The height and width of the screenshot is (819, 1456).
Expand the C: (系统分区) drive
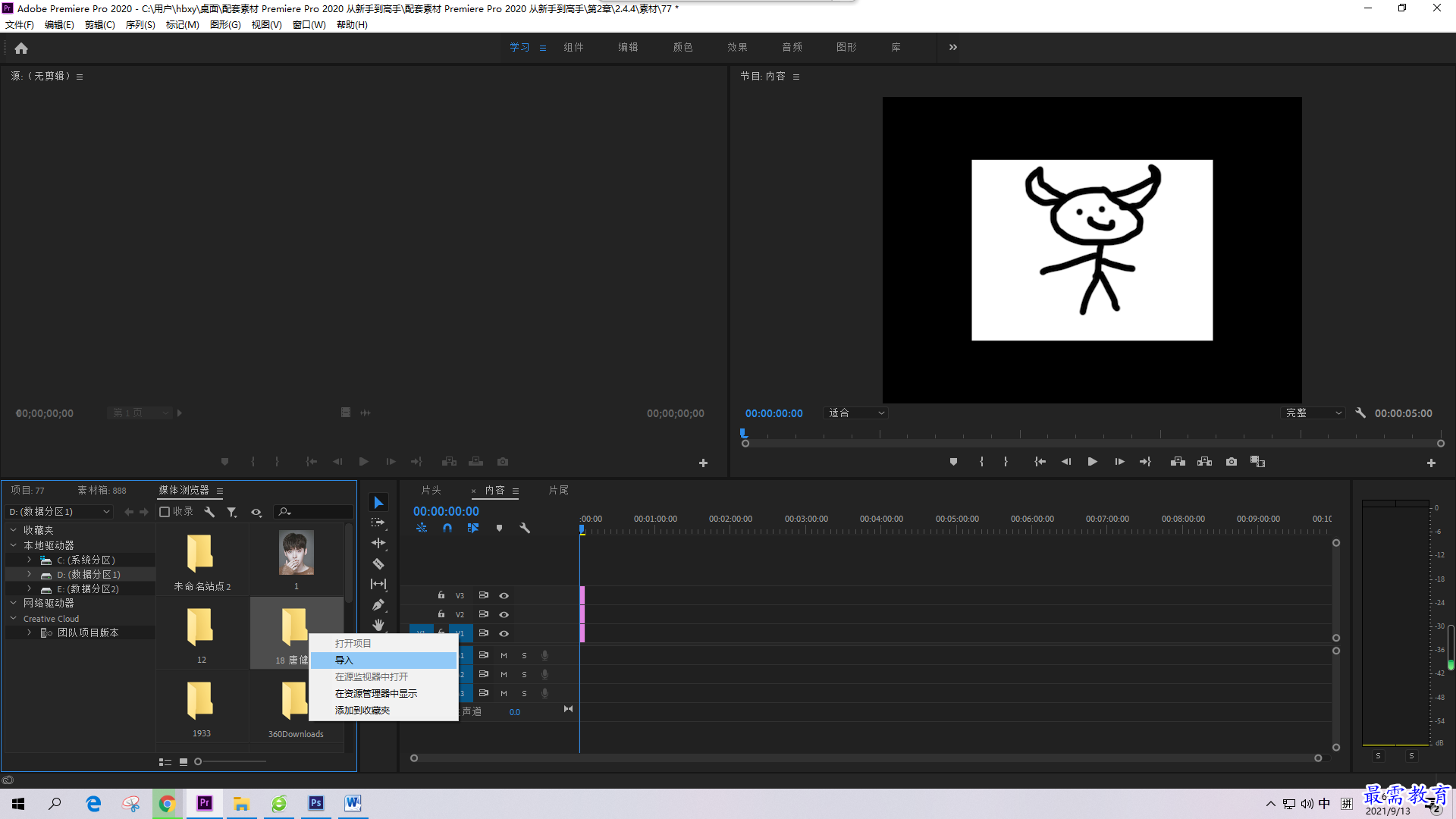(29, 560)
